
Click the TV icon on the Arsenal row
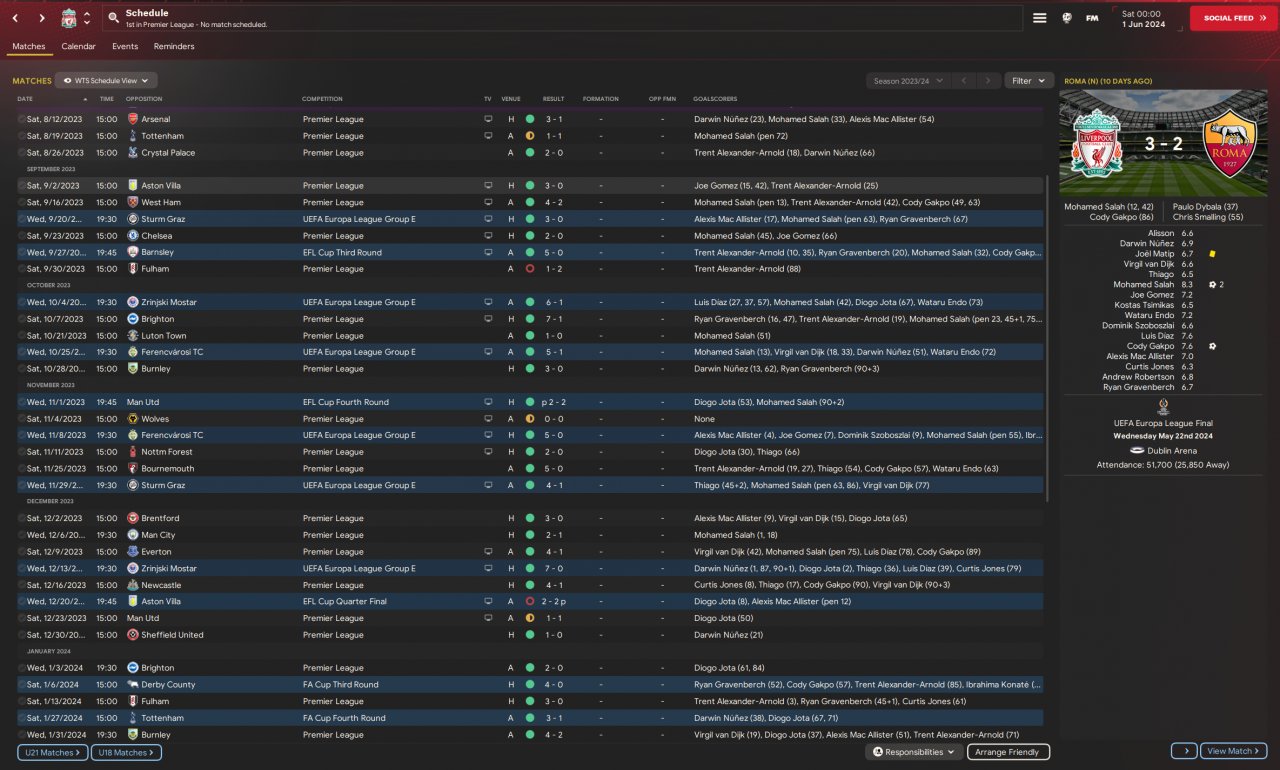(488, 119)
